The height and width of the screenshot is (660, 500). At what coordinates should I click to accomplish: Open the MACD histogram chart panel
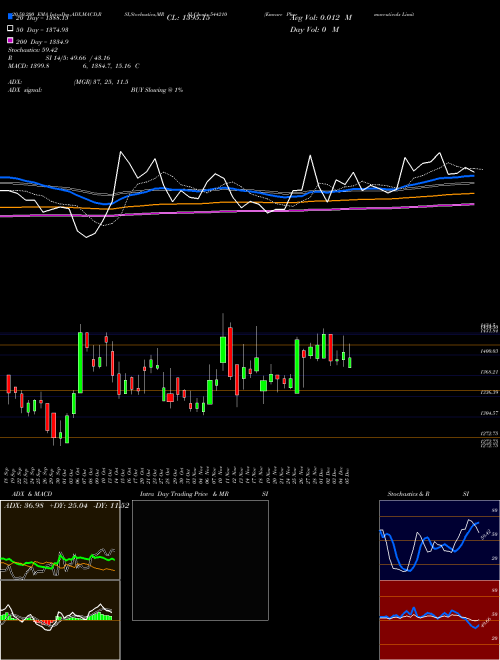60,620
